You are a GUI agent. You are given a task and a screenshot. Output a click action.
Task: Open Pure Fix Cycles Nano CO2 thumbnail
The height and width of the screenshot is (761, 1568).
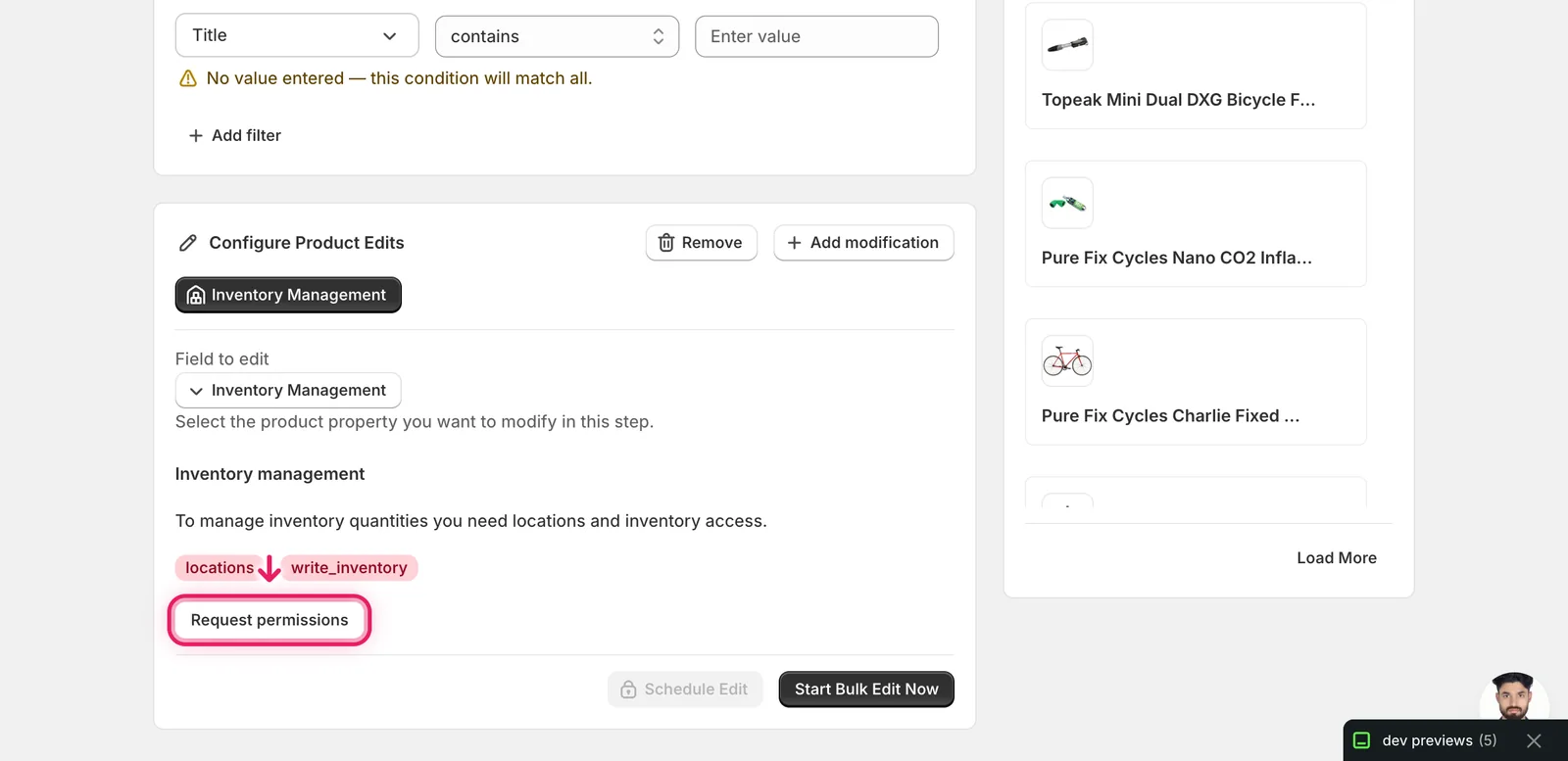(1067, 203)
